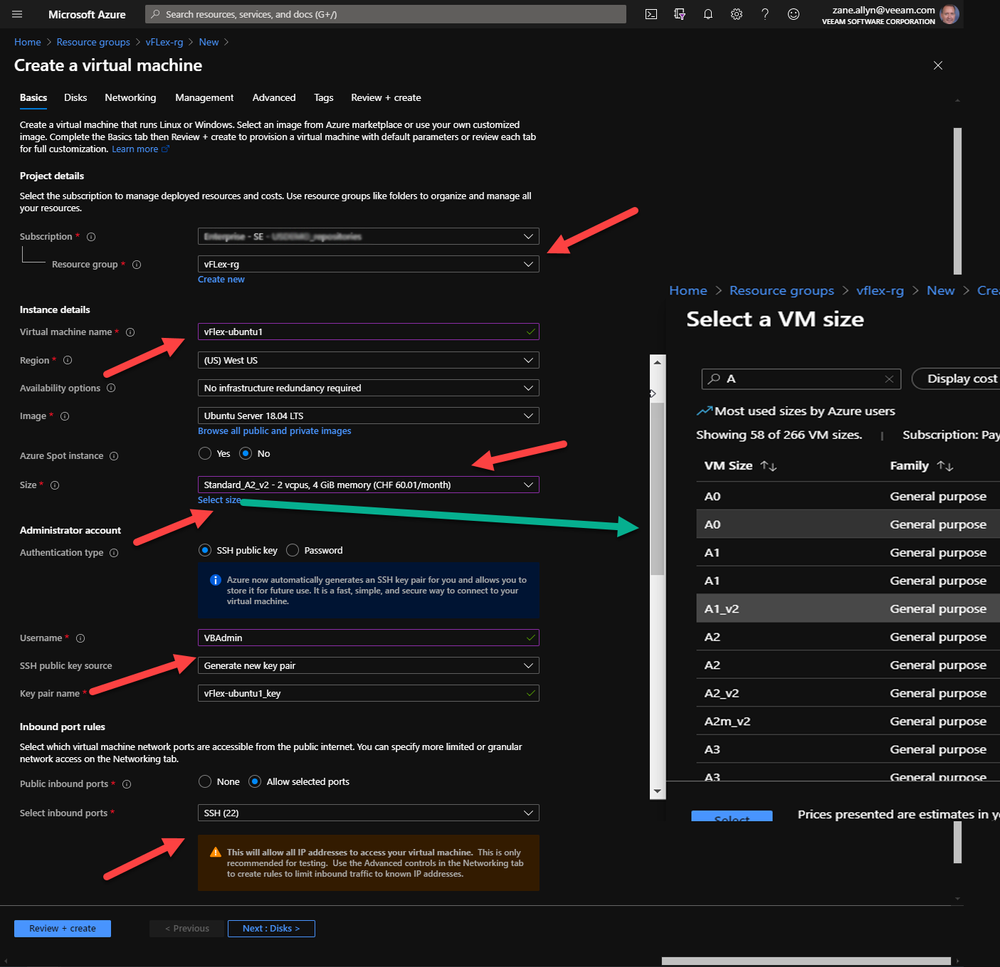
Task: Open the Region dropdown showing West US
Action: (368, 360)
